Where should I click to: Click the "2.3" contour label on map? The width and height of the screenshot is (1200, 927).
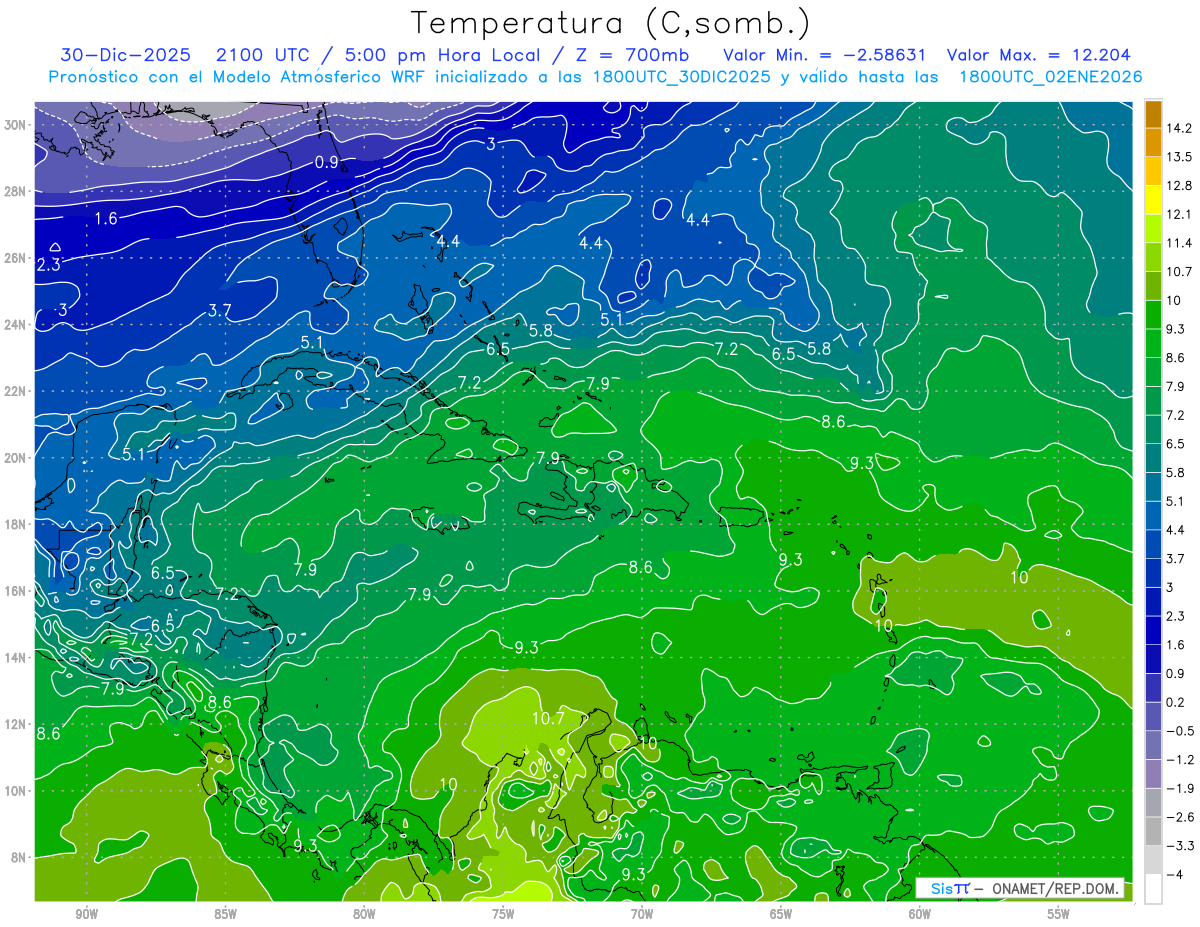(x=48, y=265)
